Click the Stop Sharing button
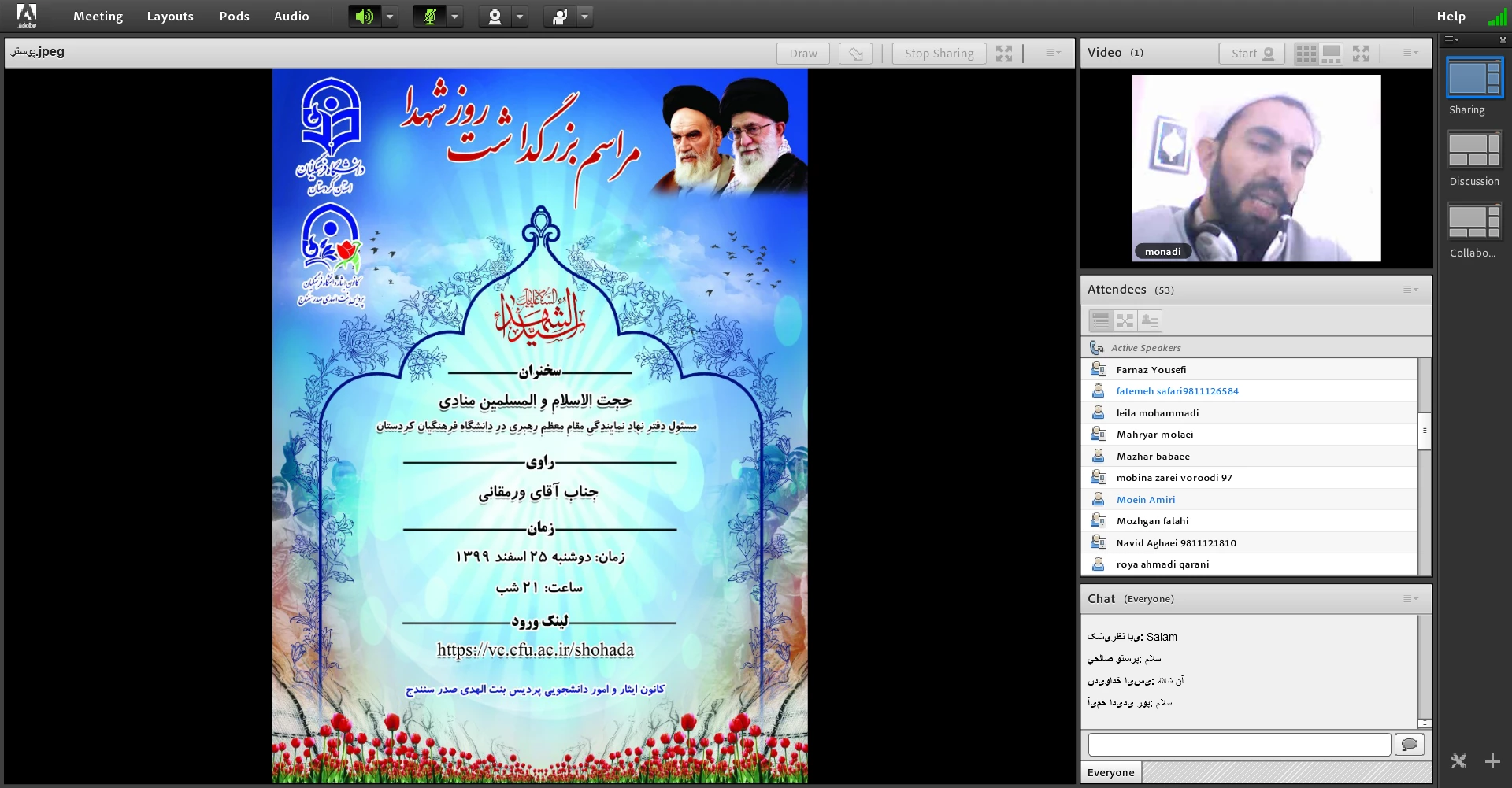Viewport: 1512px width, 788px height. (x=939, y=54)
